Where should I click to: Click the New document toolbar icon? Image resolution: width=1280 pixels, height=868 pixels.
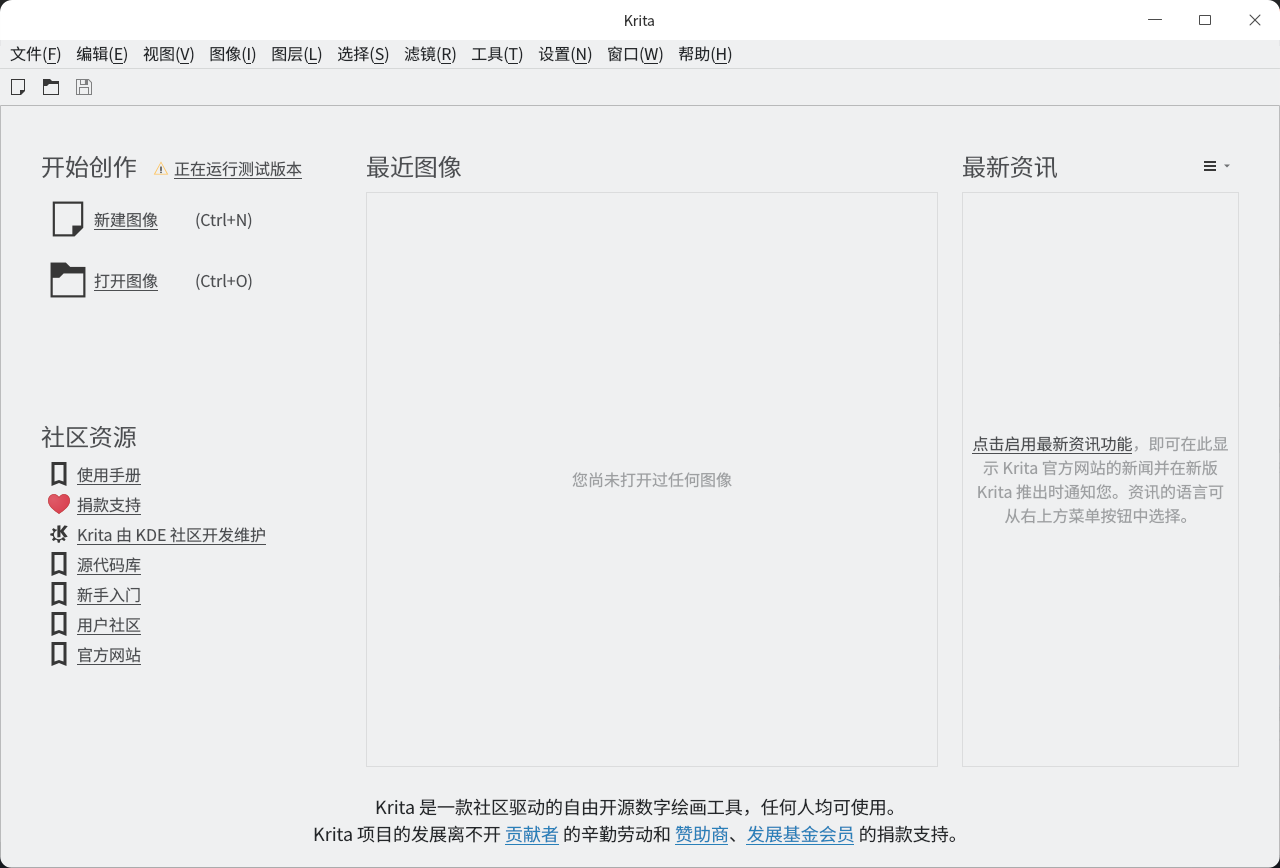[18, 87]
